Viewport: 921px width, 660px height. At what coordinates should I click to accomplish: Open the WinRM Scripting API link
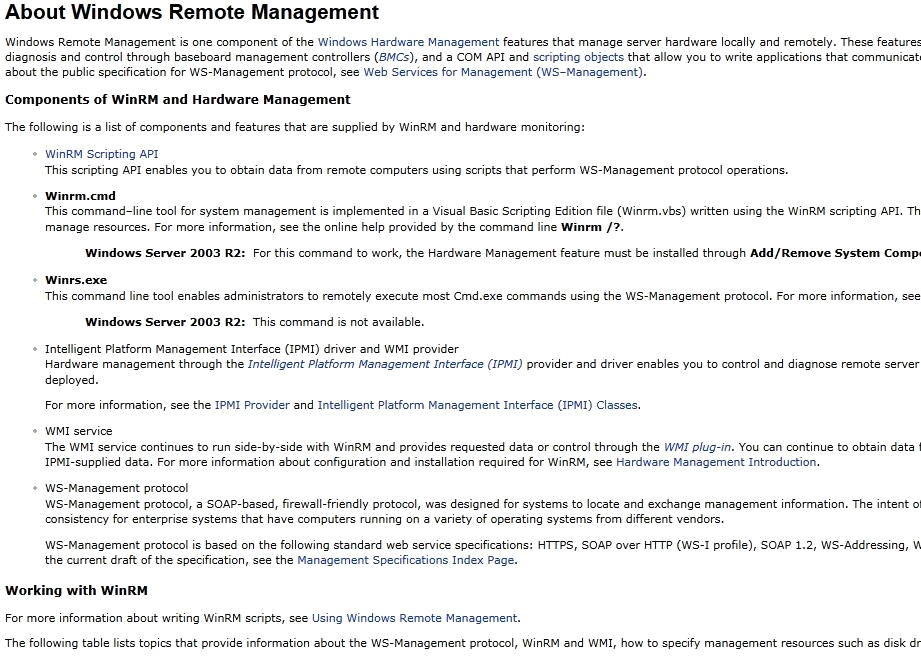point(102,154)
